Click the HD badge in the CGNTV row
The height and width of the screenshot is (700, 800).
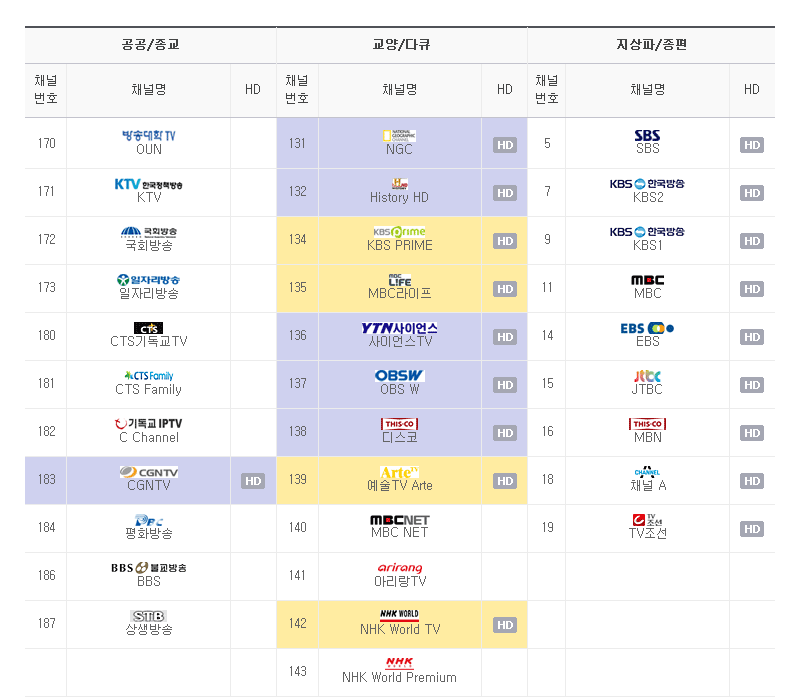(253, 481)
